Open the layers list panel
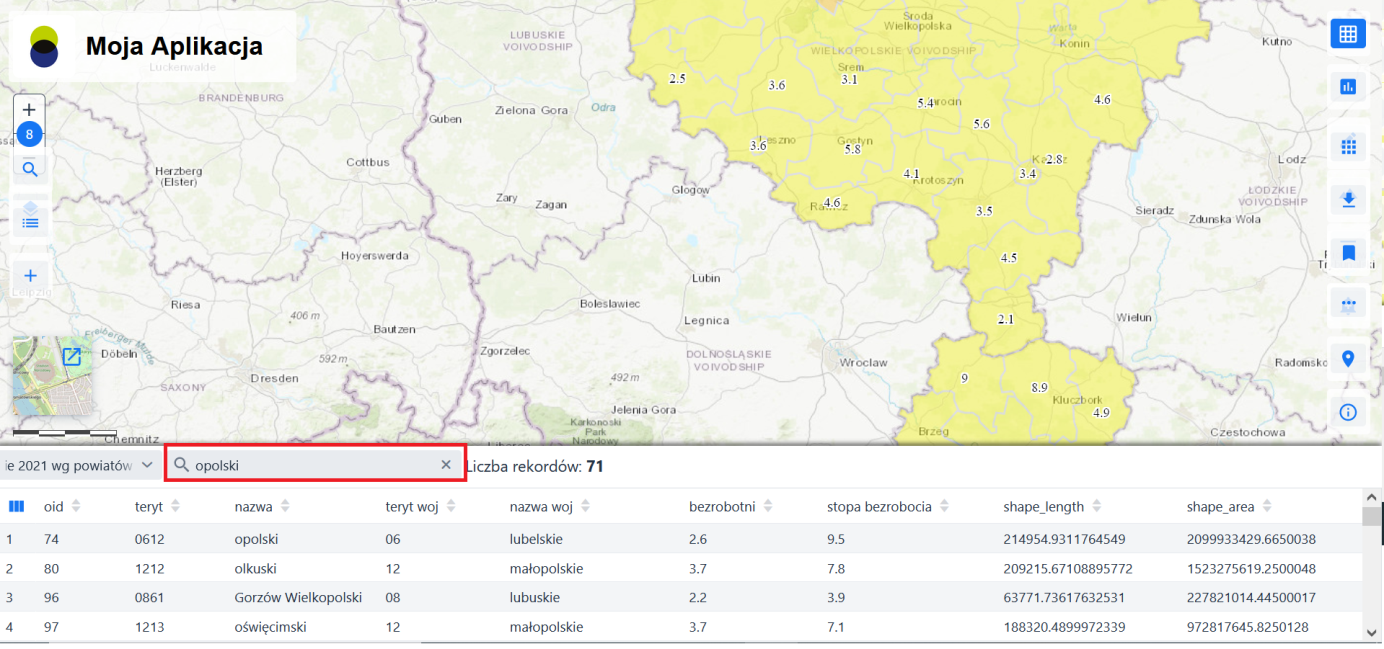Viewport: 1384px width, 649px height. 30,222
